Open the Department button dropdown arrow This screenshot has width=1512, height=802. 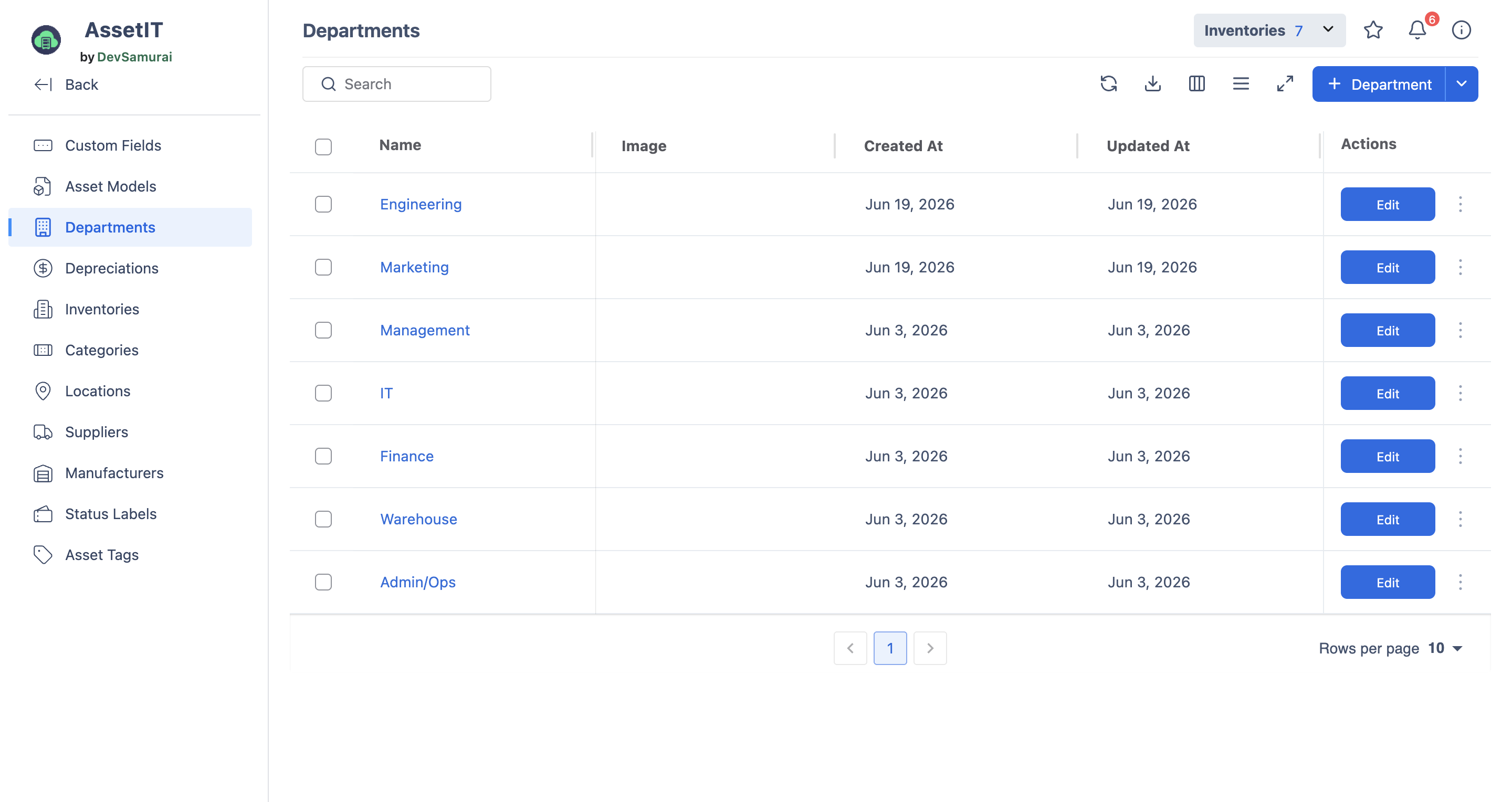pos(1461,84)
